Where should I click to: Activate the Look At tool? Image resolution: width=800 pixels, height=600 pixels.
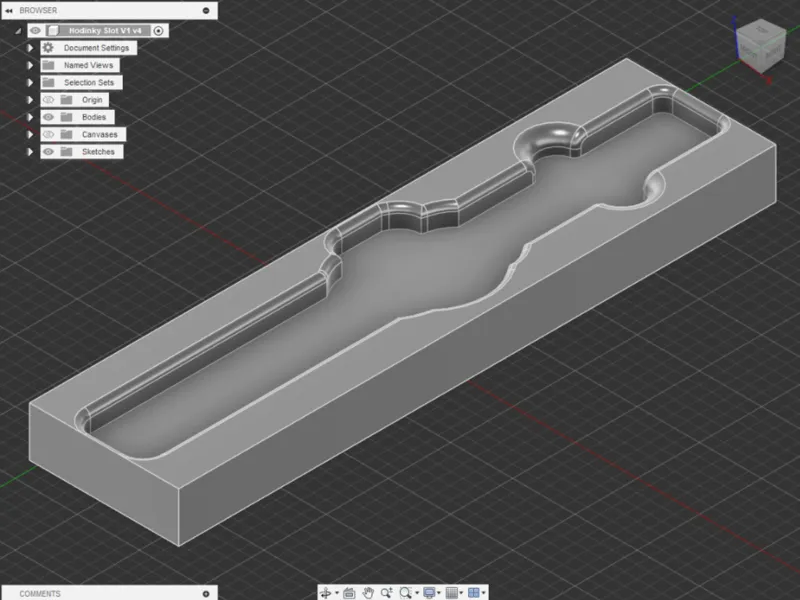[x=349, y=592]
